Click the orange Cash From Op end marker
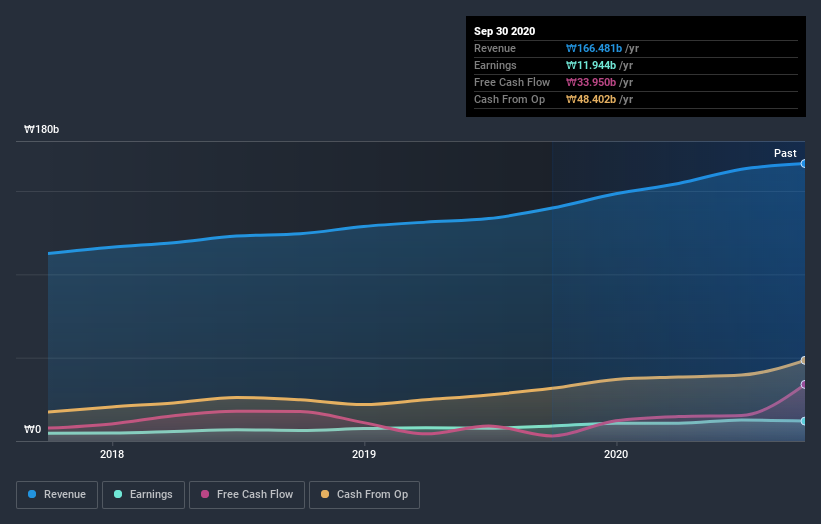Image resolution: width=821 pixels, height=524 pixels. [803, 361]
